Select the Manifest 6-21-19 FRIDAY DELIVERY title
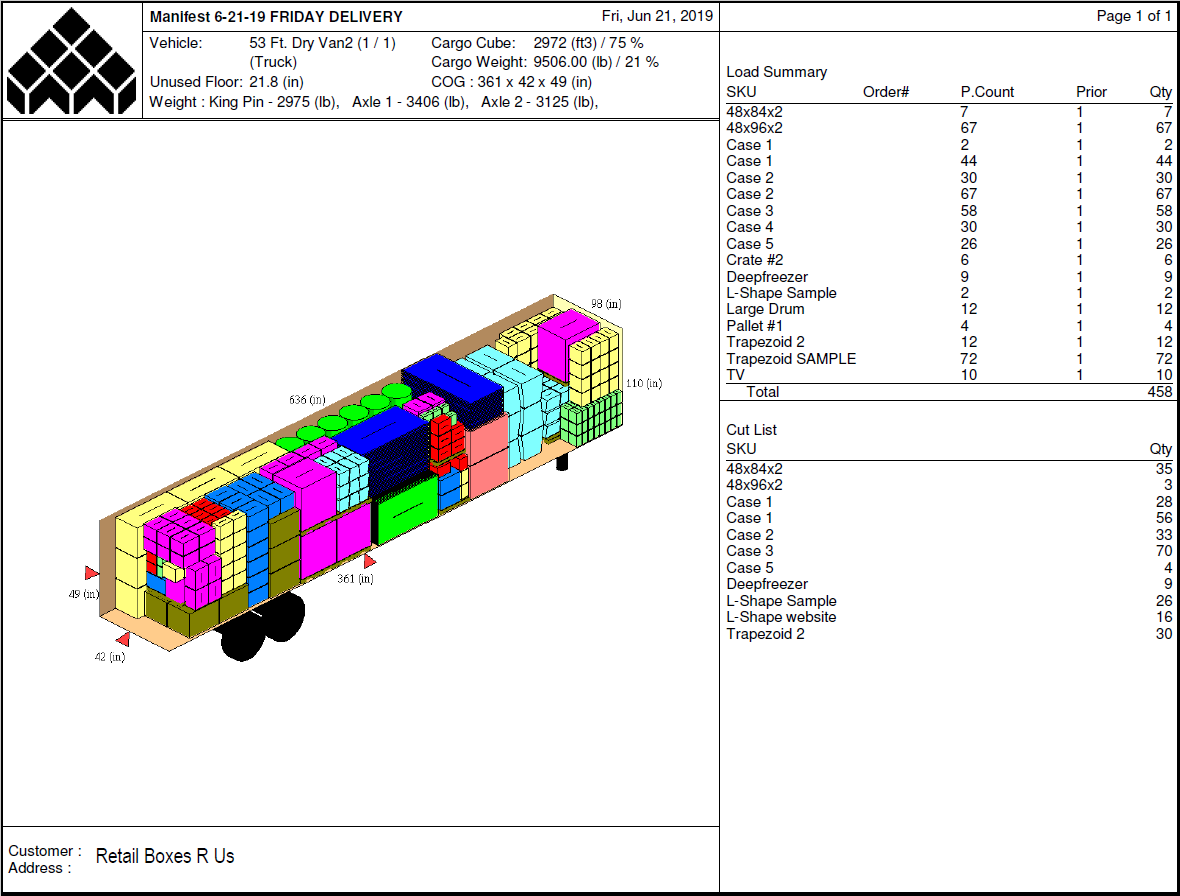The width and height of the screenshot is (1180, 896). (276, 17)
